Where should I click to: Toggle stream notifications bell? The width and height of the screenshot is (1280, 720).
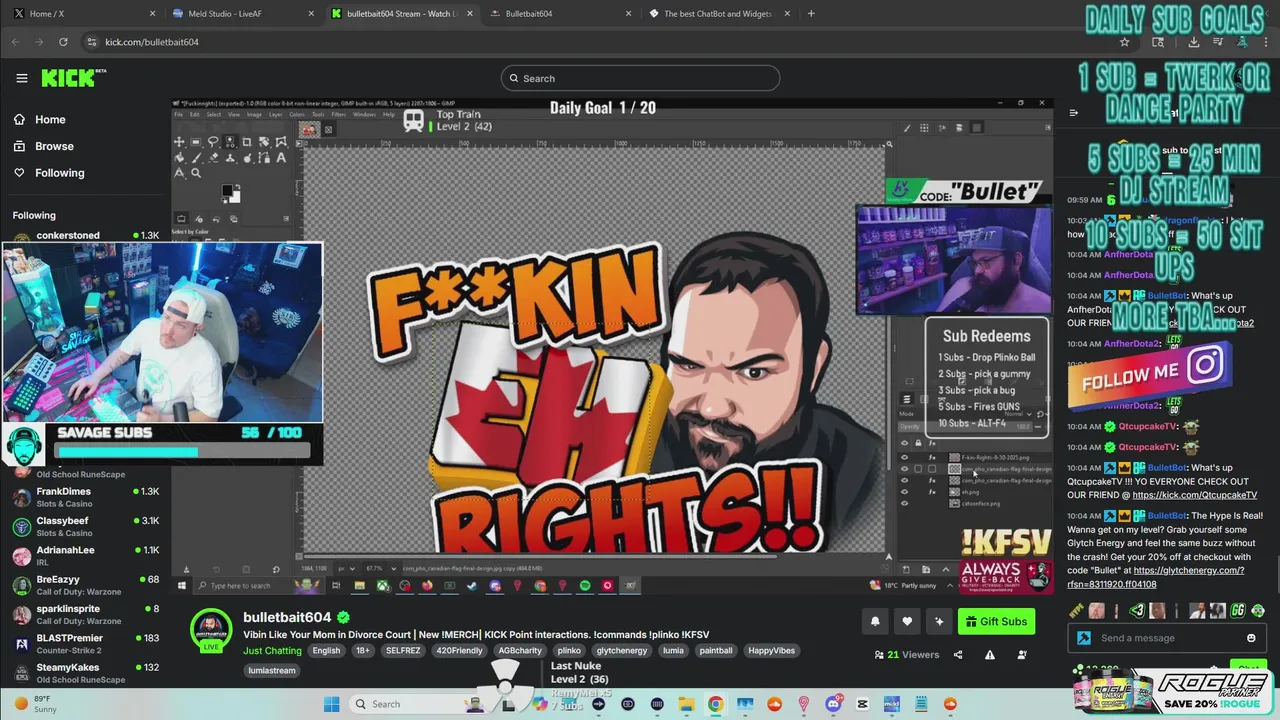[875, 621]
